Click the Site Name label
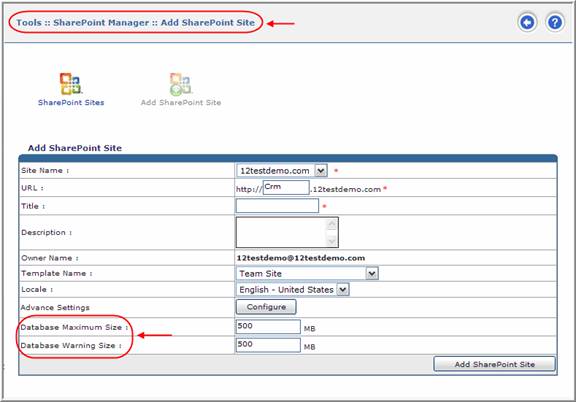This screenshot has width=576, height=402. (45, 171)
